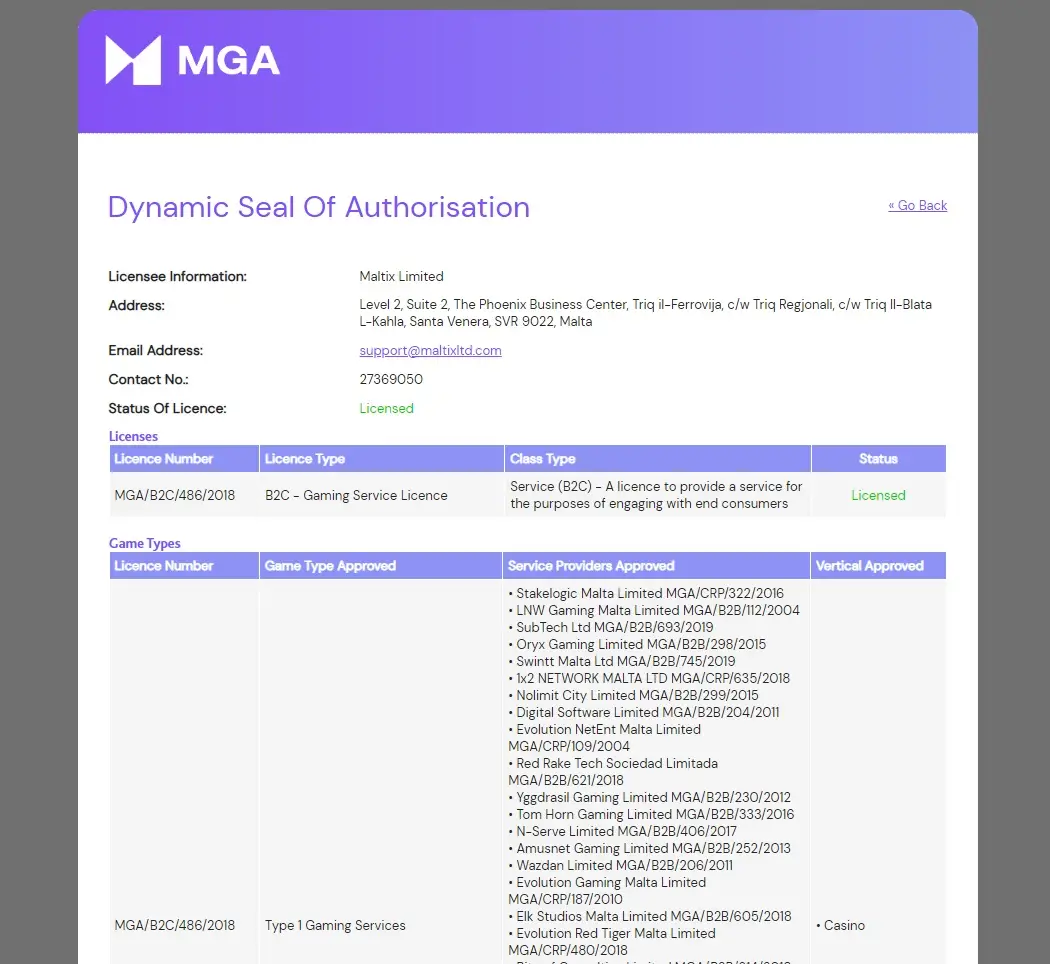Image resolution: width=1050 pixels, height=964 pixels.
Task: Click the Status column header
Action: [x=879, y=459]
